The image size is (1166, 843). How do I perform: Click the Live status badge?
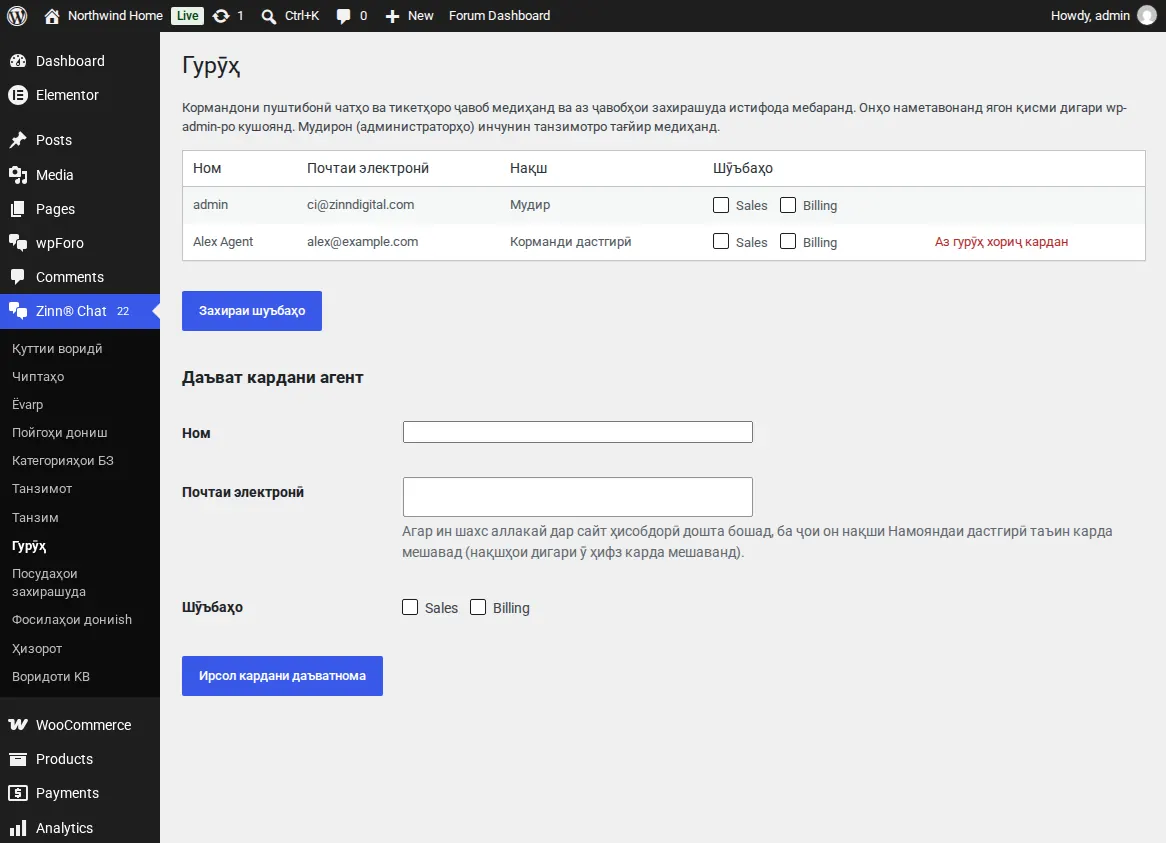point(187,16)
